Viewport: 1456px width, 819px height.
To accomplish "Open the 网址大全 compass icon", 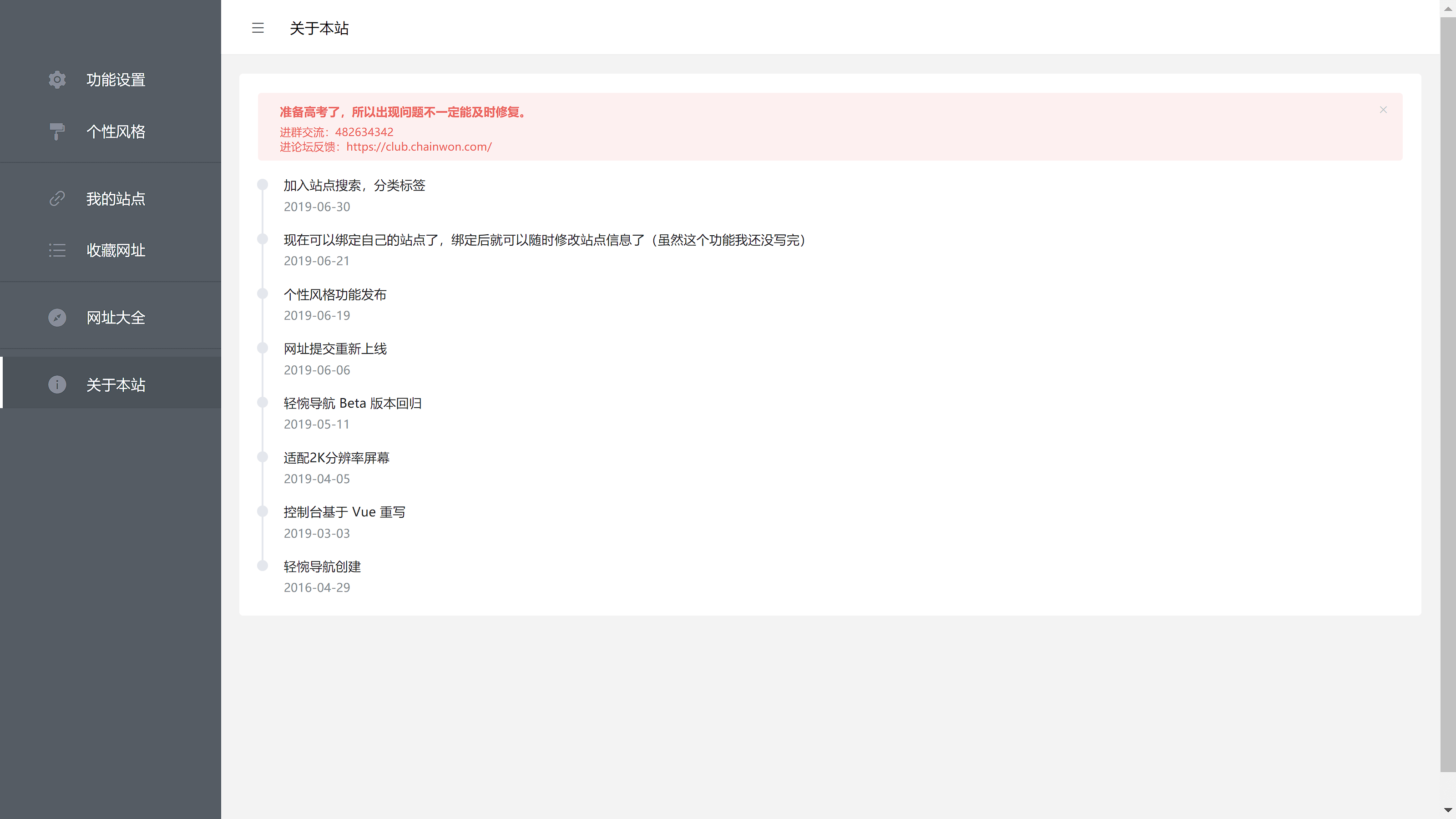I will click(57, 318).
